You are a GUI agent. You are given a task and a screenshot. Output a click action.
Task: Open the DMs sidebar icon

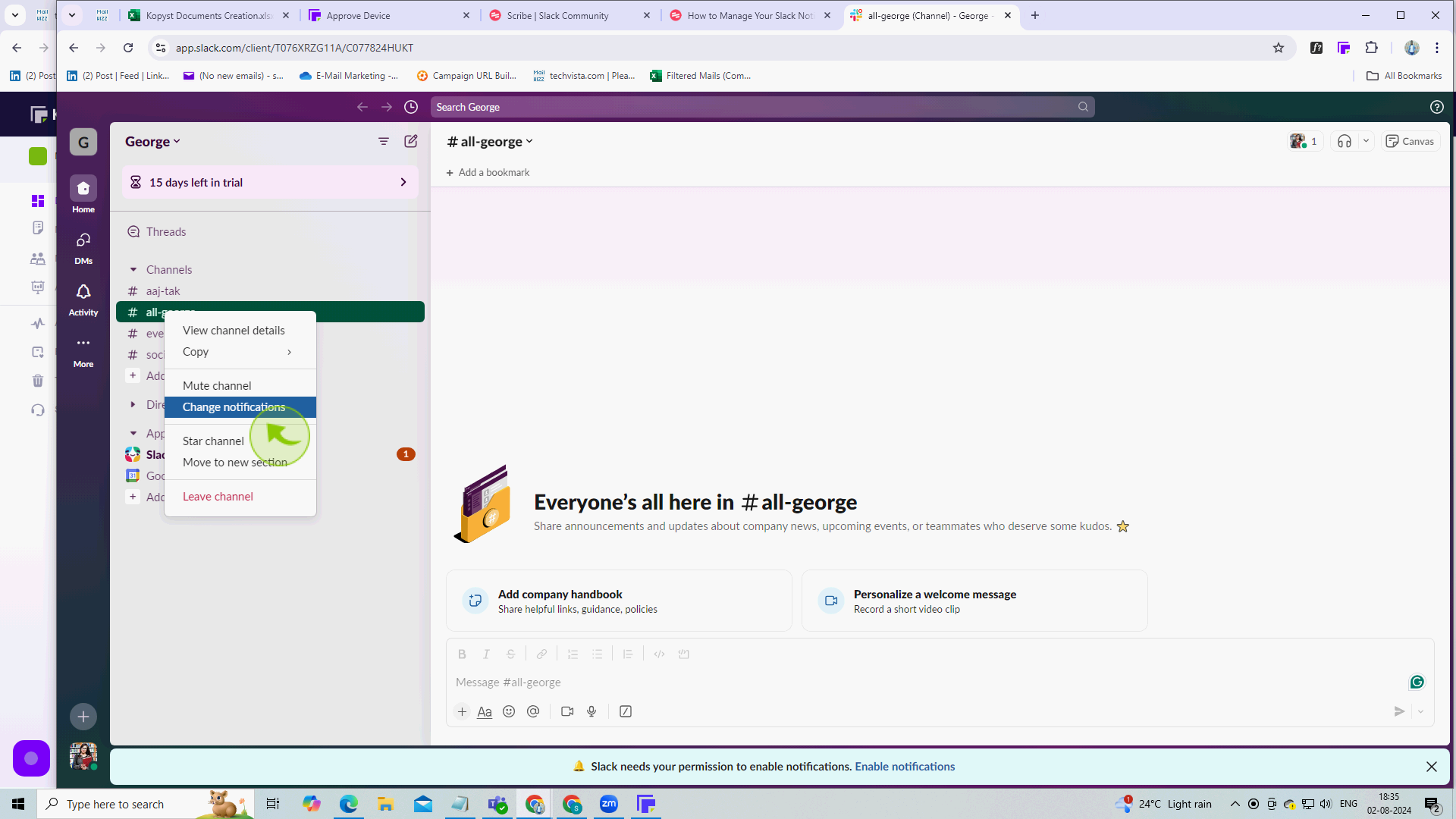click(83, 247)
